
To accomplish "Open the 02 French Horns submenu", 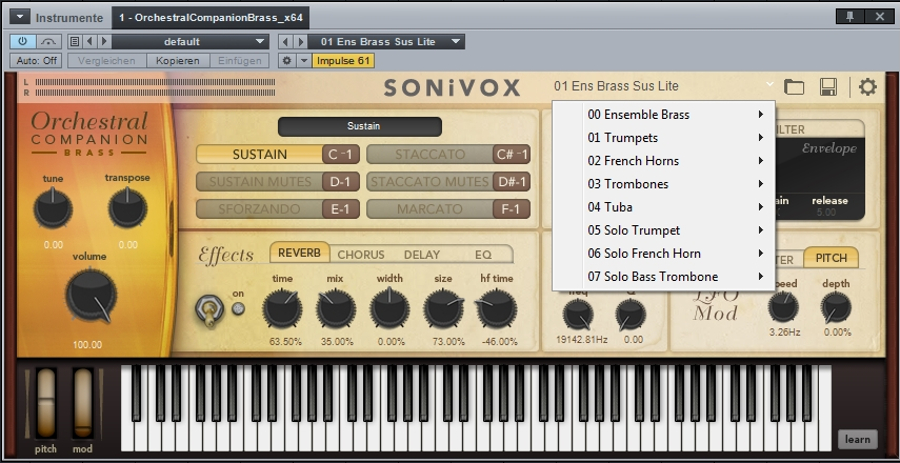I will coord(664,161).
